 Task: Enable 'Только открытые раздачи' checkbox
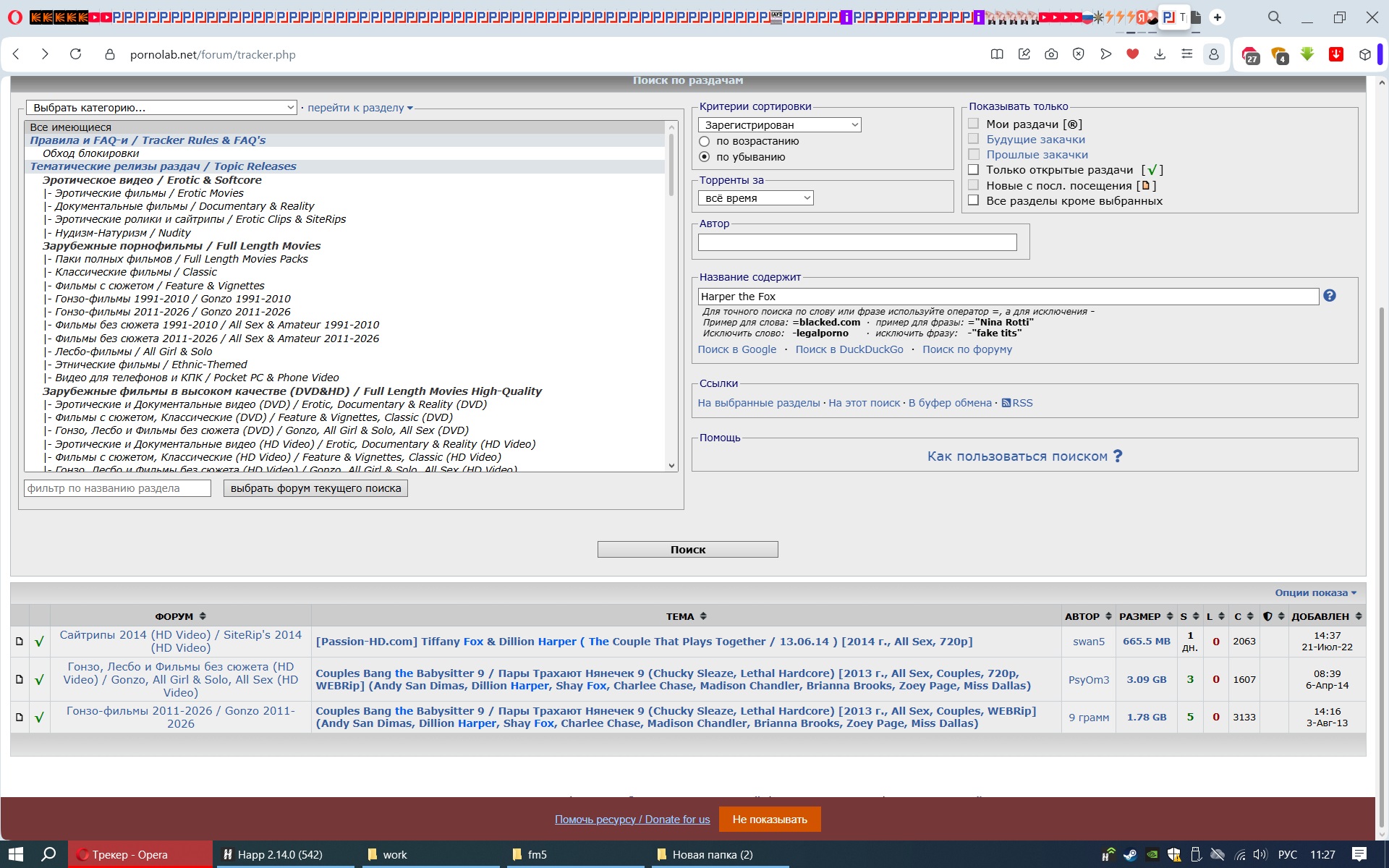tap(974, 170)
